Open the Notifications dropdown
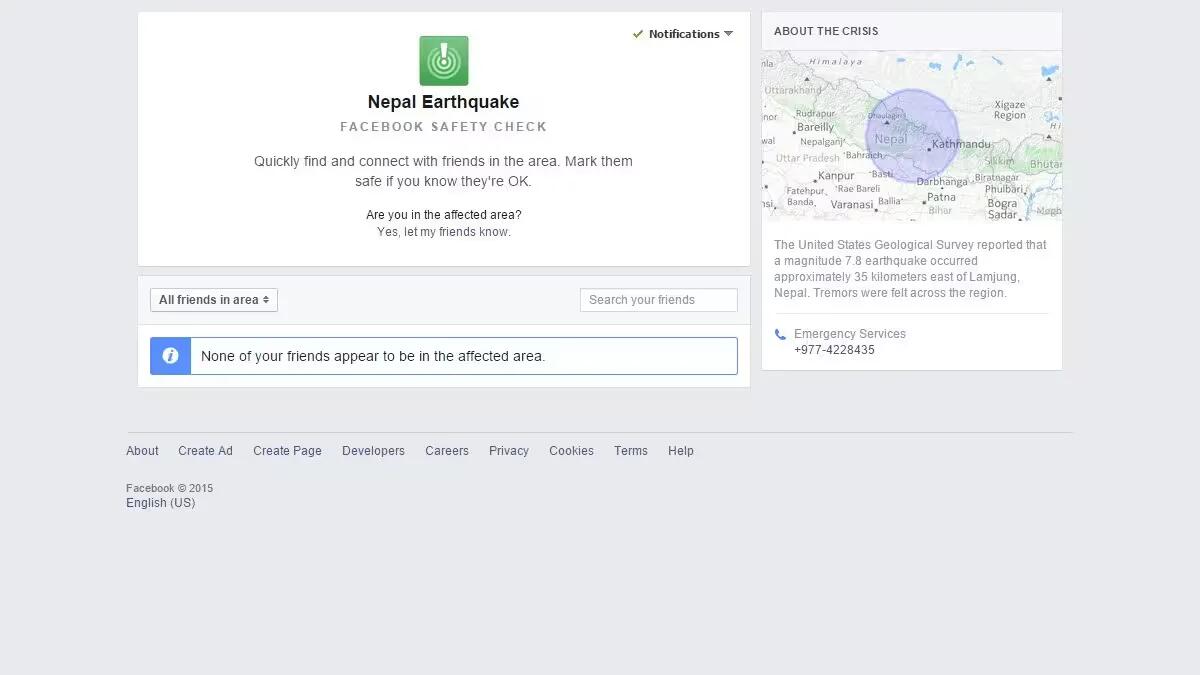Image resolution: width=1200 pixels, height=675 pixels. pyautogui.click(x=691, y=34)
